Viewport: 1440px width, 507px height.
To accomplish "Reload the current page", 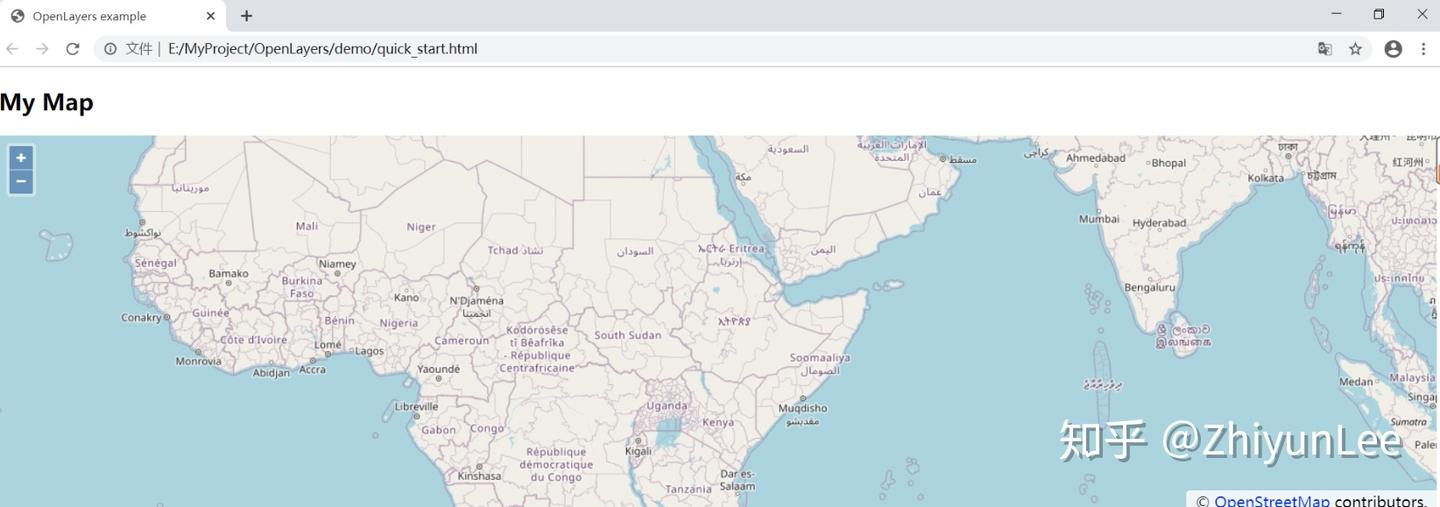I will 72,49.
